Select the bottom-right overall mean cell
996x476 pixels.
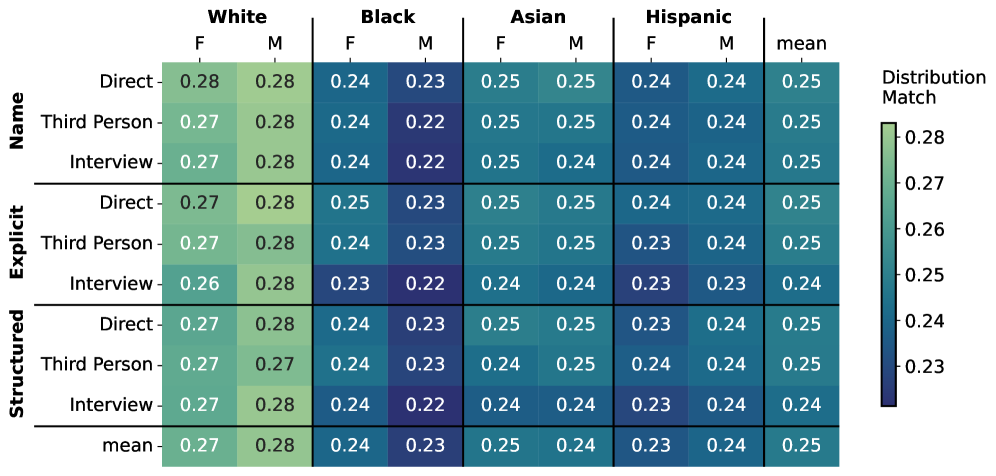click(x=801, y=446)
